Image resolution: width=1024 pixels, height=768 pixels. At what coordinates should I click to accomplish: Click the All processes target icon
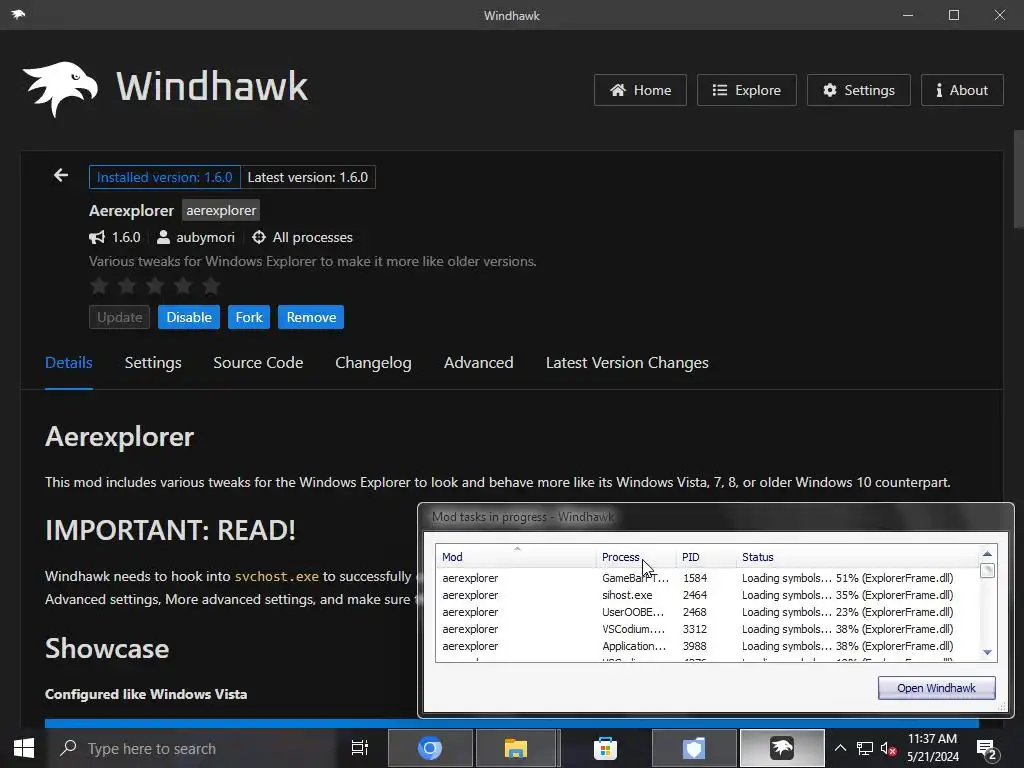point(259,237)
